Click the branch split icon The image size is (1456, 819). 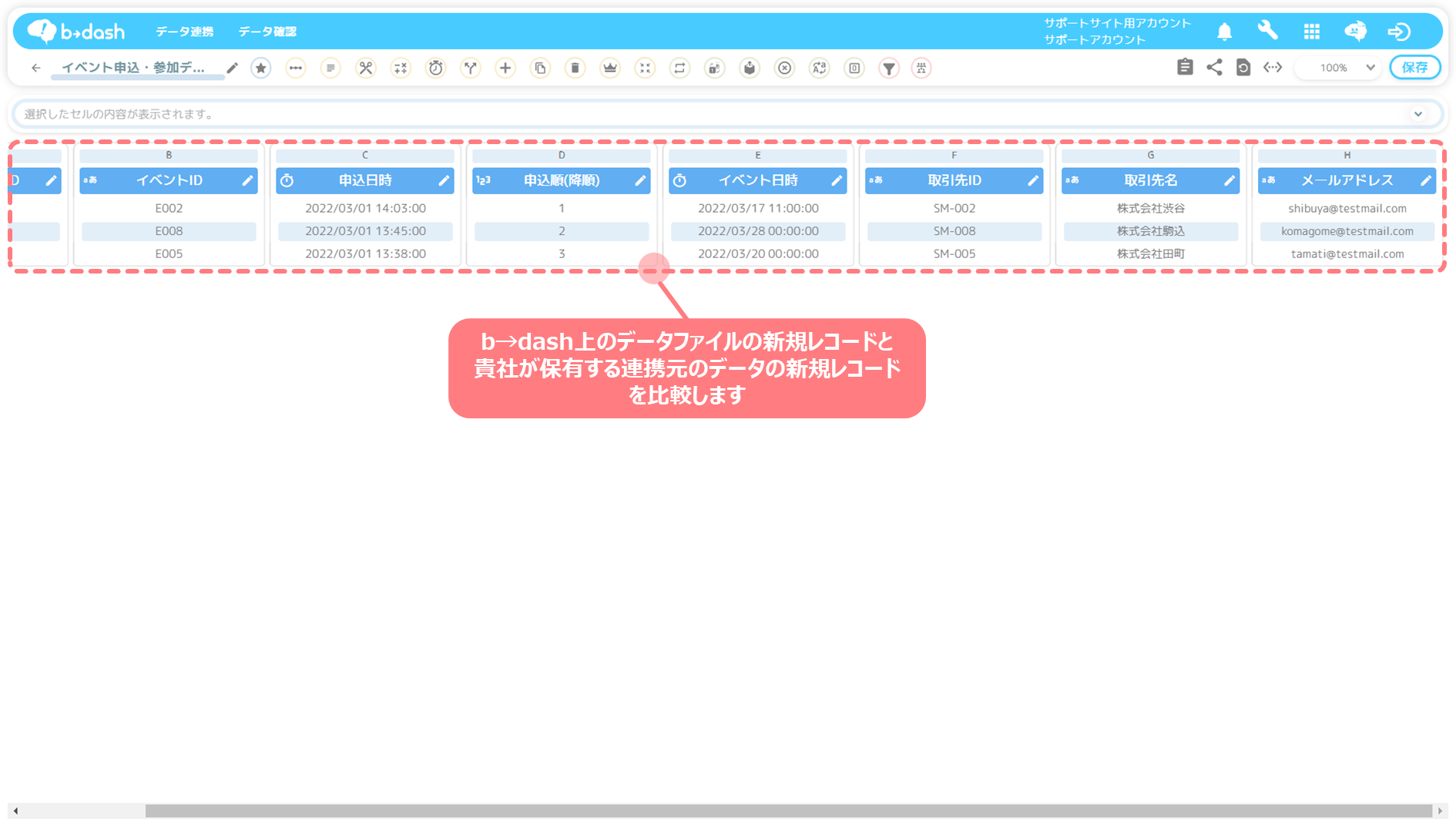click(x=471, y=68)
